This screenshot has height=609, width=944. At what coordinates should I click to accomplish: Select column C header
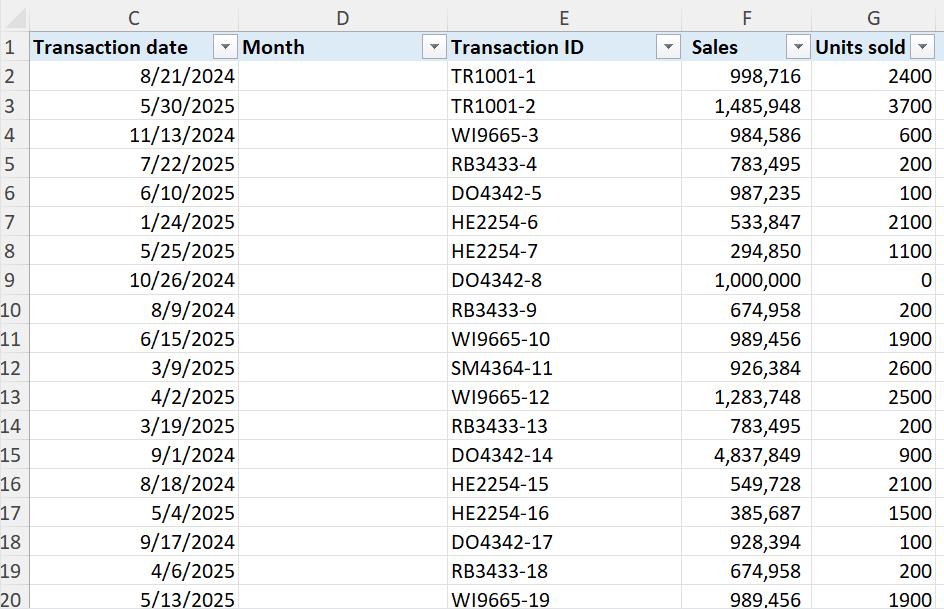[x=134, y=18]
